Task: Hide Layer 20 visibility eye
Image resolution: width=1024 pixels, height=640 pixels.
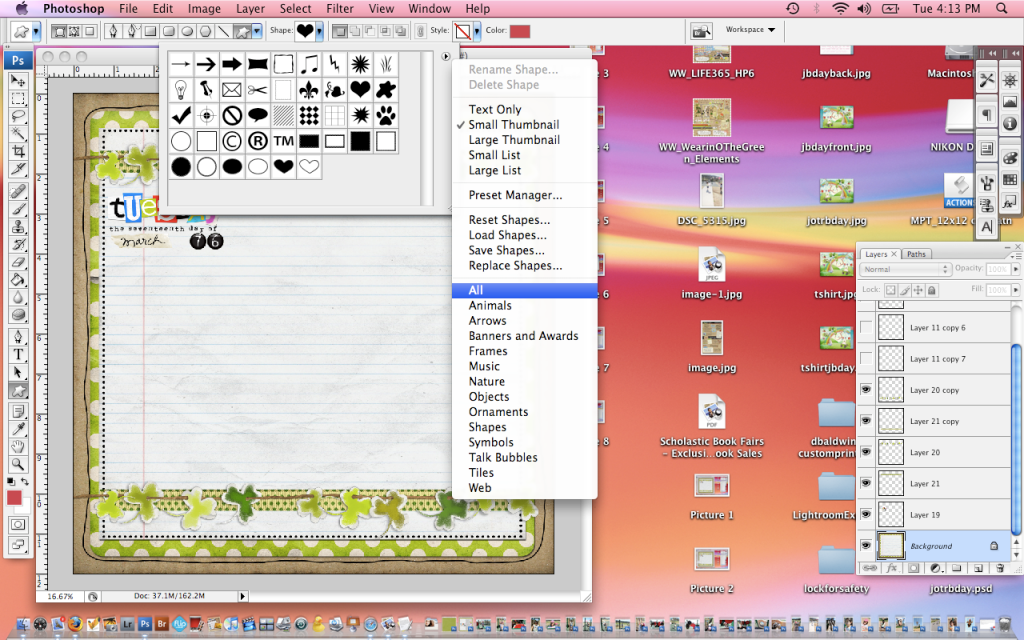Action: pyautogui.click(x=866, y=452)
